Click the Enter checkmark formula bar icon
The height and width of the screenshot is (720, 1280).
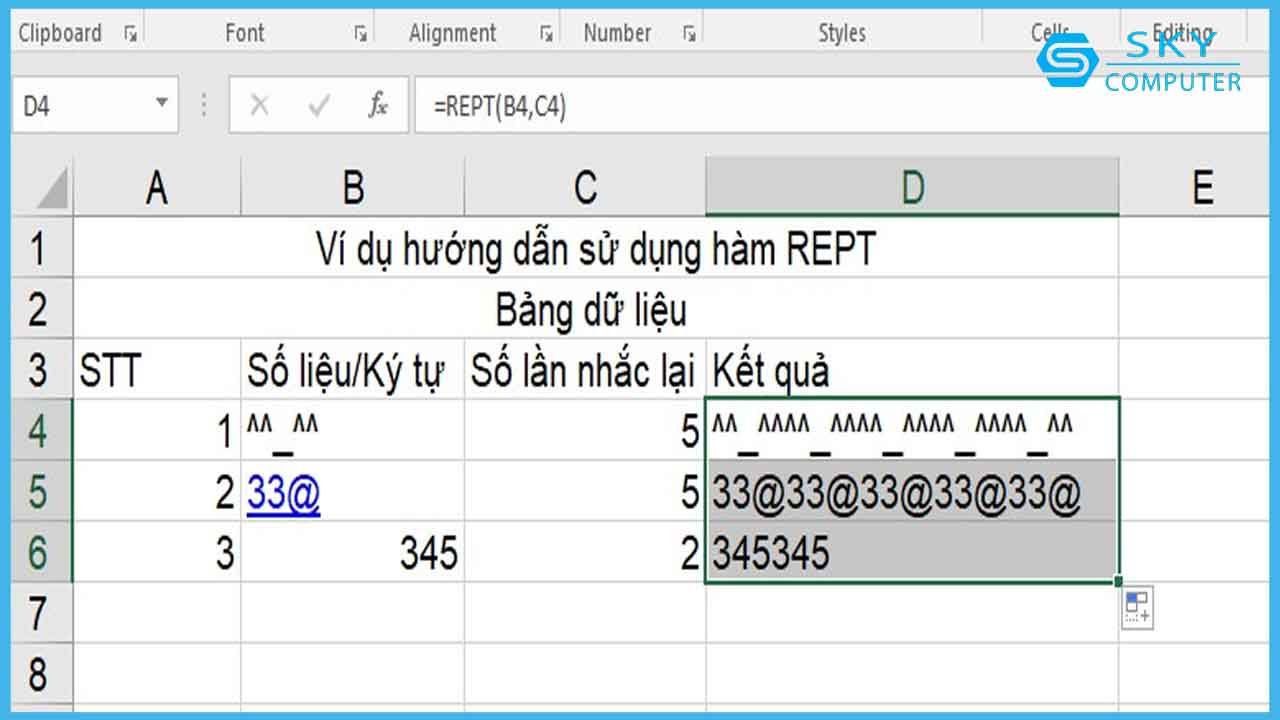pyautogui.click(x=319, y=105)
